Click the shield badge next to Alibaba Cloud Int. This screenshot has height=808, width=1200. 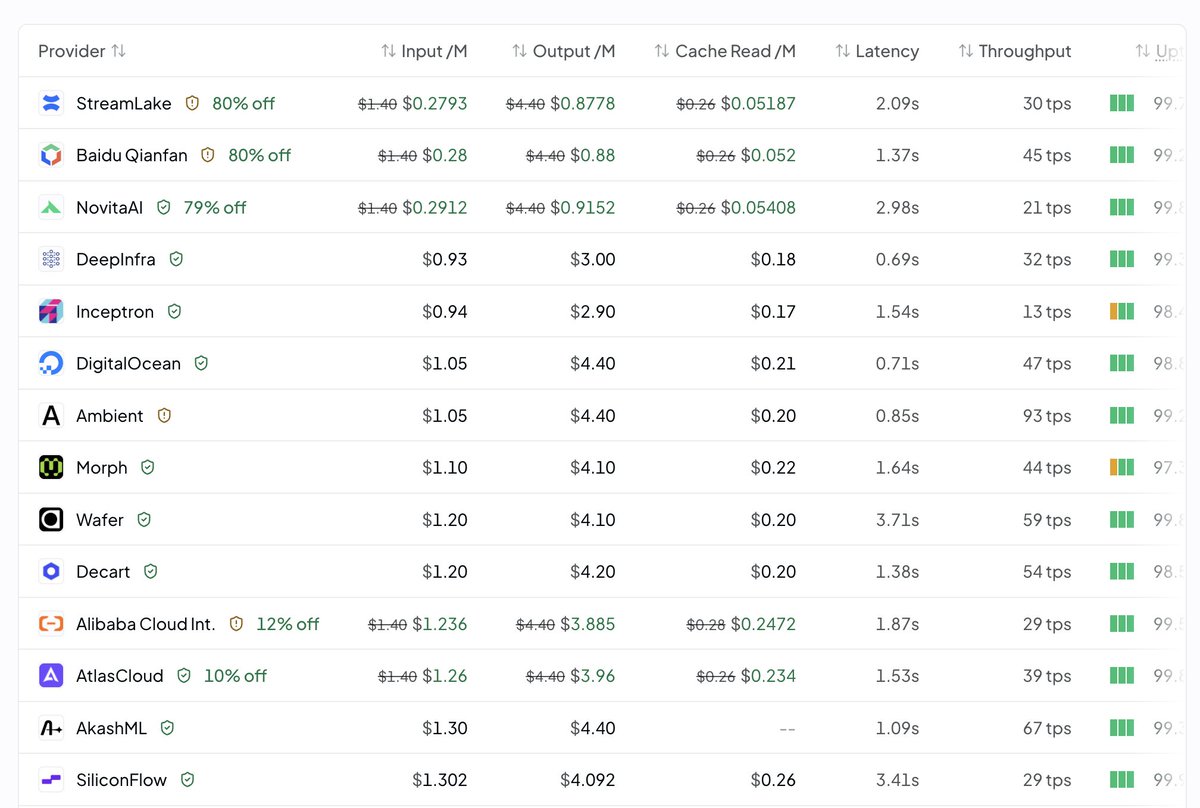click(236, 623)
